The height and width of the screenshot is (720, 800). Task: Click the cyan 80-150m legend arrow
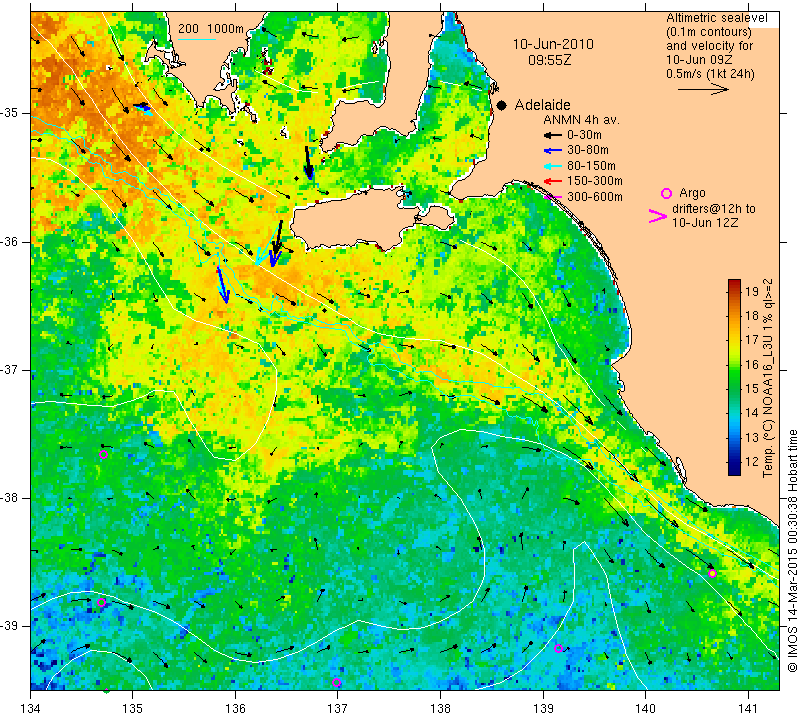tap(552, 166)
